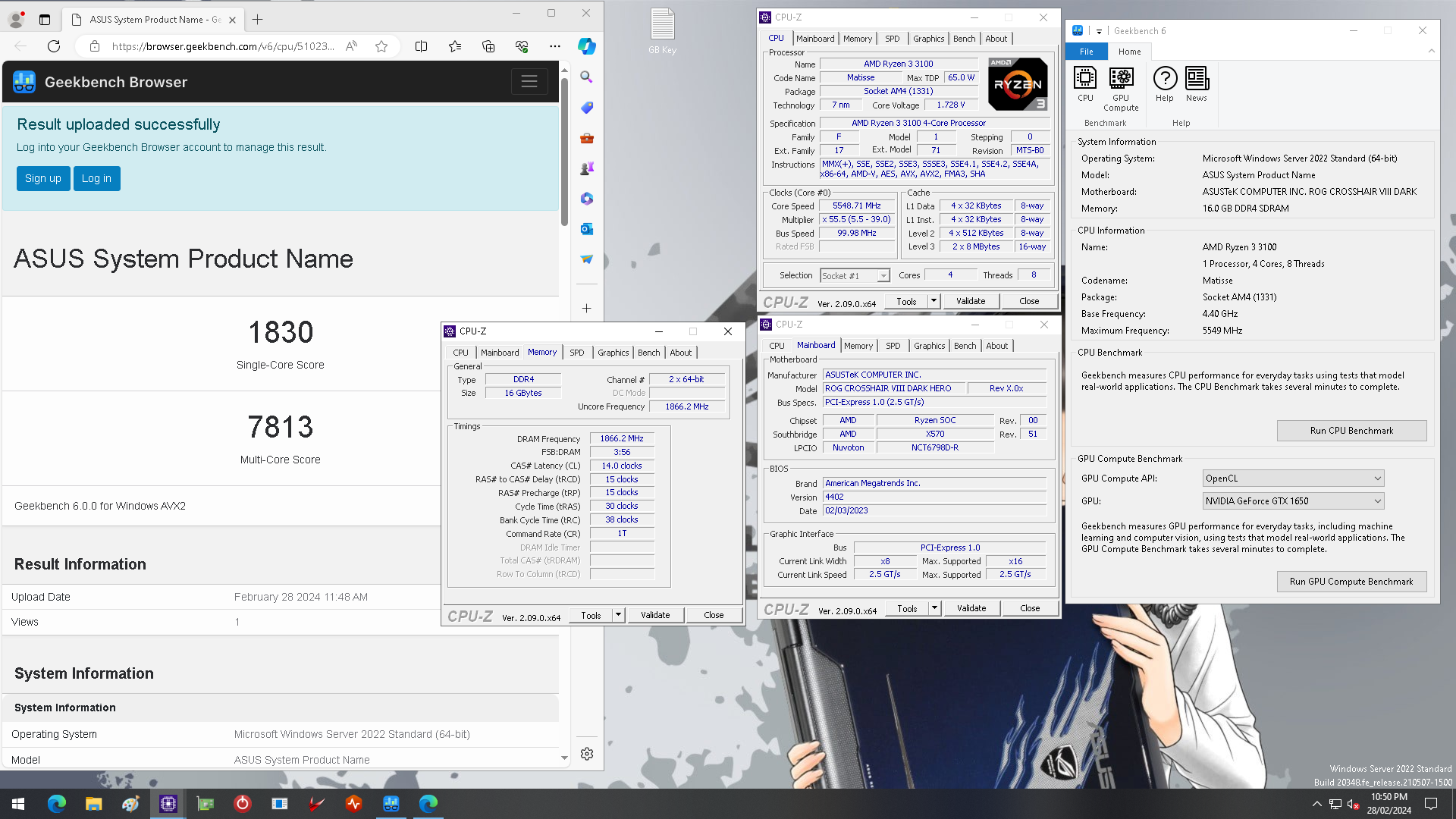Click Validate in CPU-Z CPU window
The image size is (1456, 819).
click(x=971, y=301)
